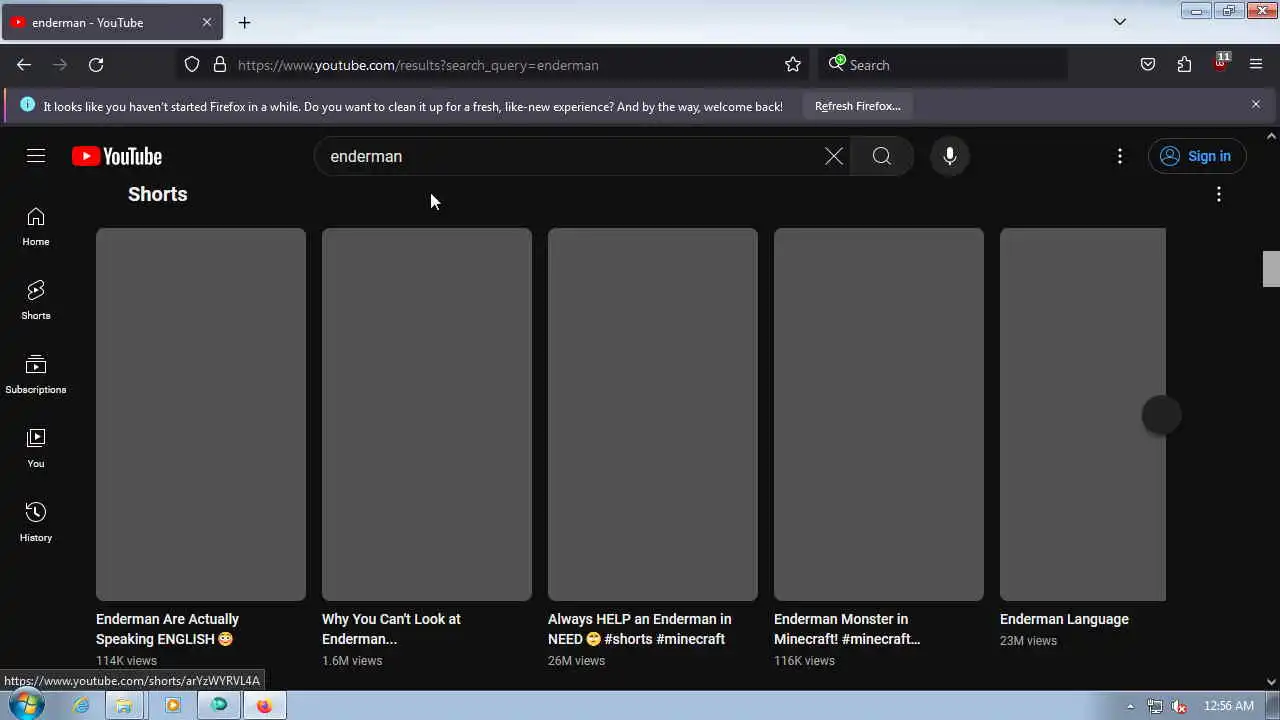Open Why You Can't Look at Enderman thumbnail
1280x720 pixels.
point(427,414)
